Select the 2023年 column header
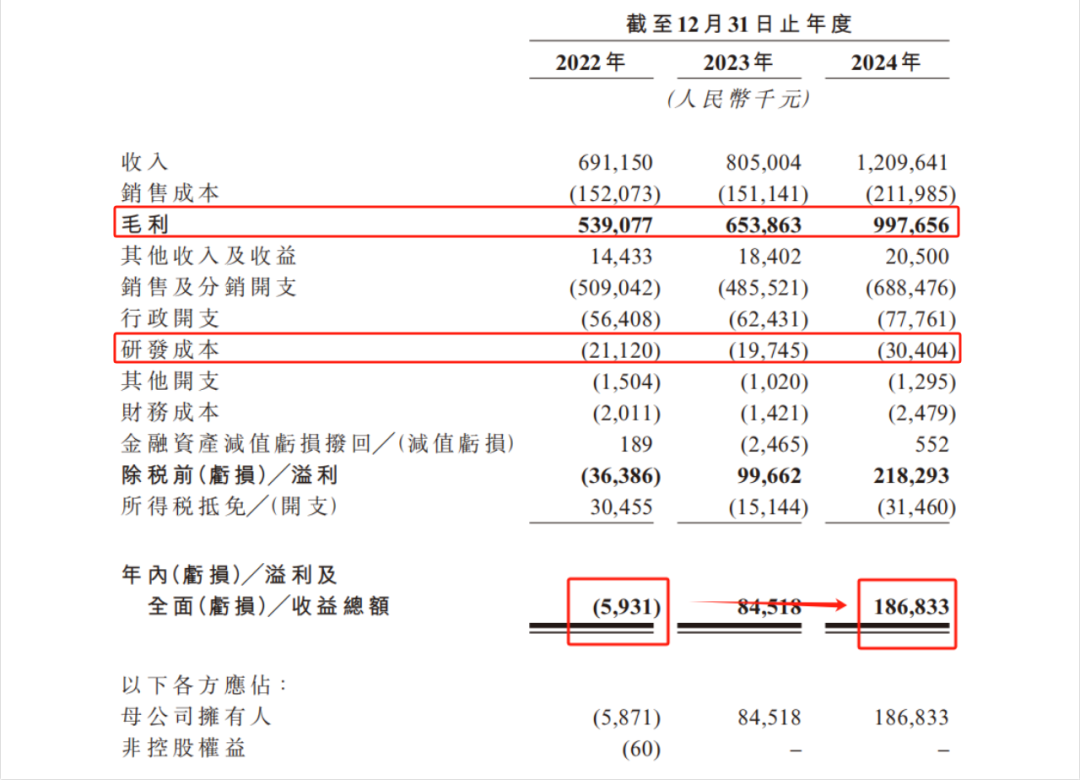This screenshot has width=1080, height=780. click(x=738, y=62)
